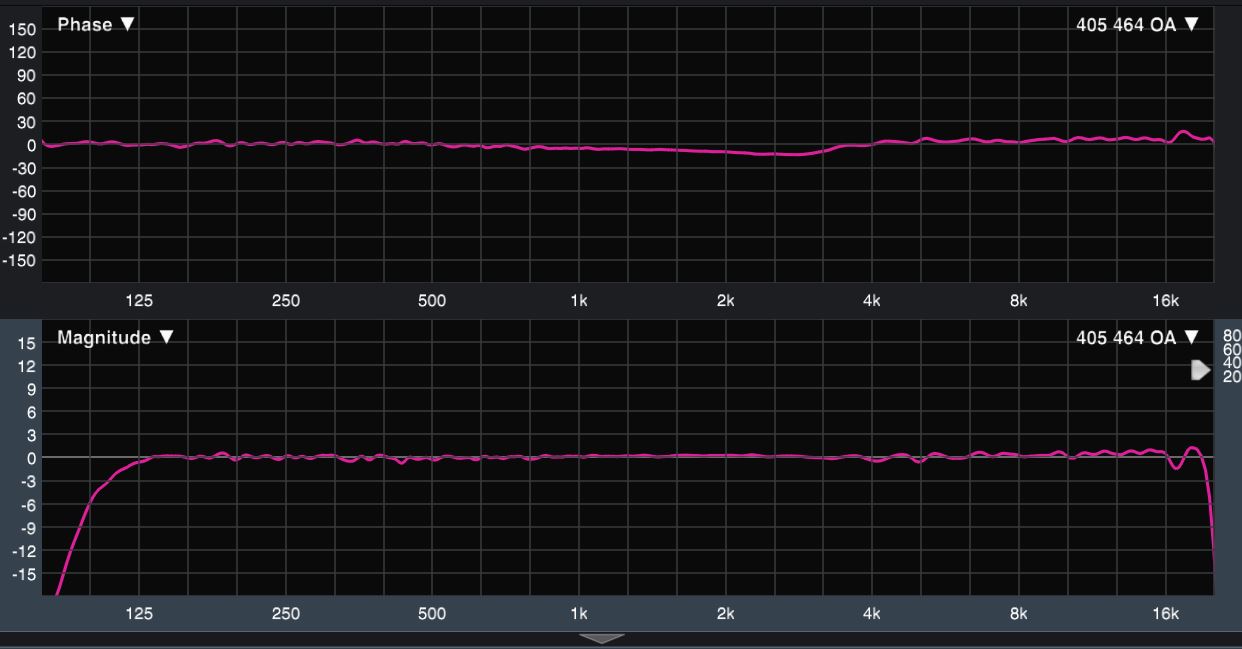
Task: Click the 4k frequency label under Phase graph
Action: 871,300
